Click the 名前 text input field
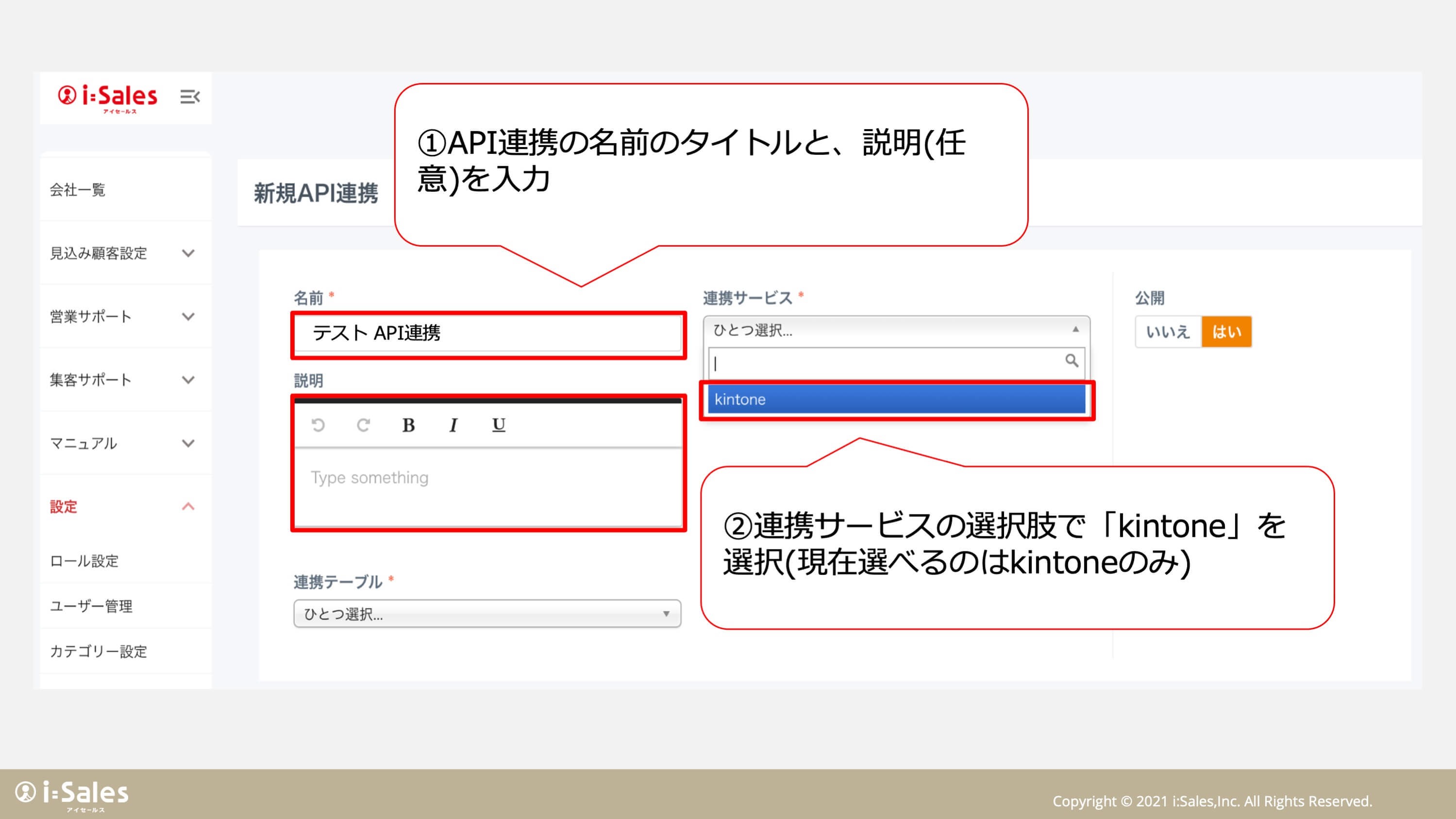Screen dimensions: 1456x819 coord(489,334)
